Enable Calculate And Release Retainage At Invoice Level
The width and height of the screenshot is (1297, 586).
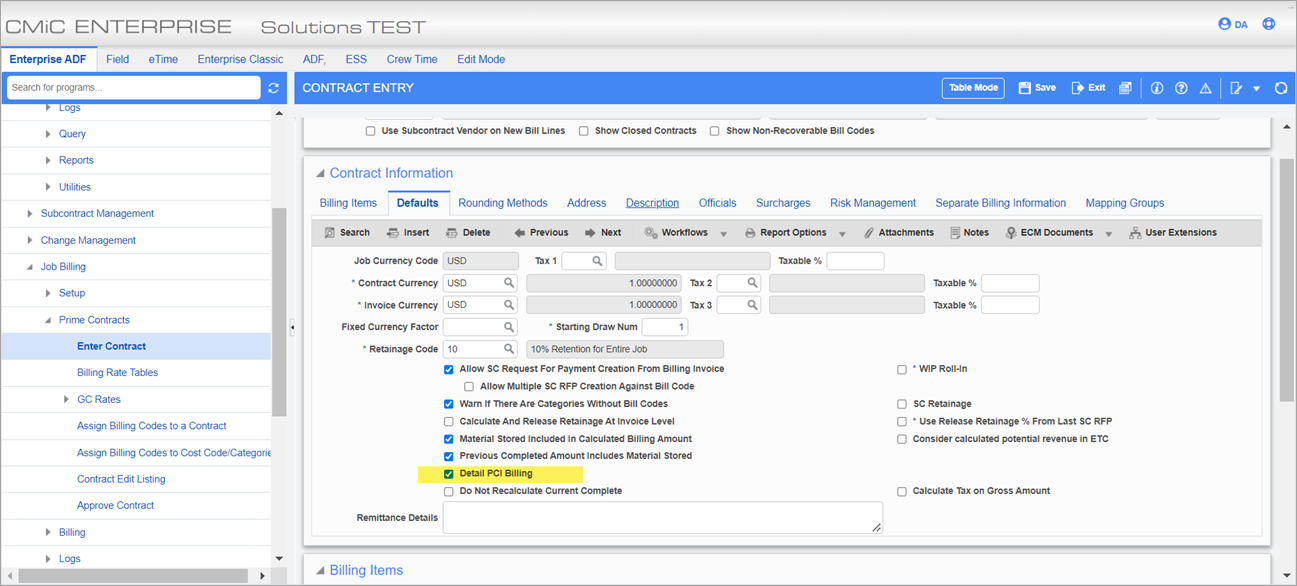(x=449, y=421)
